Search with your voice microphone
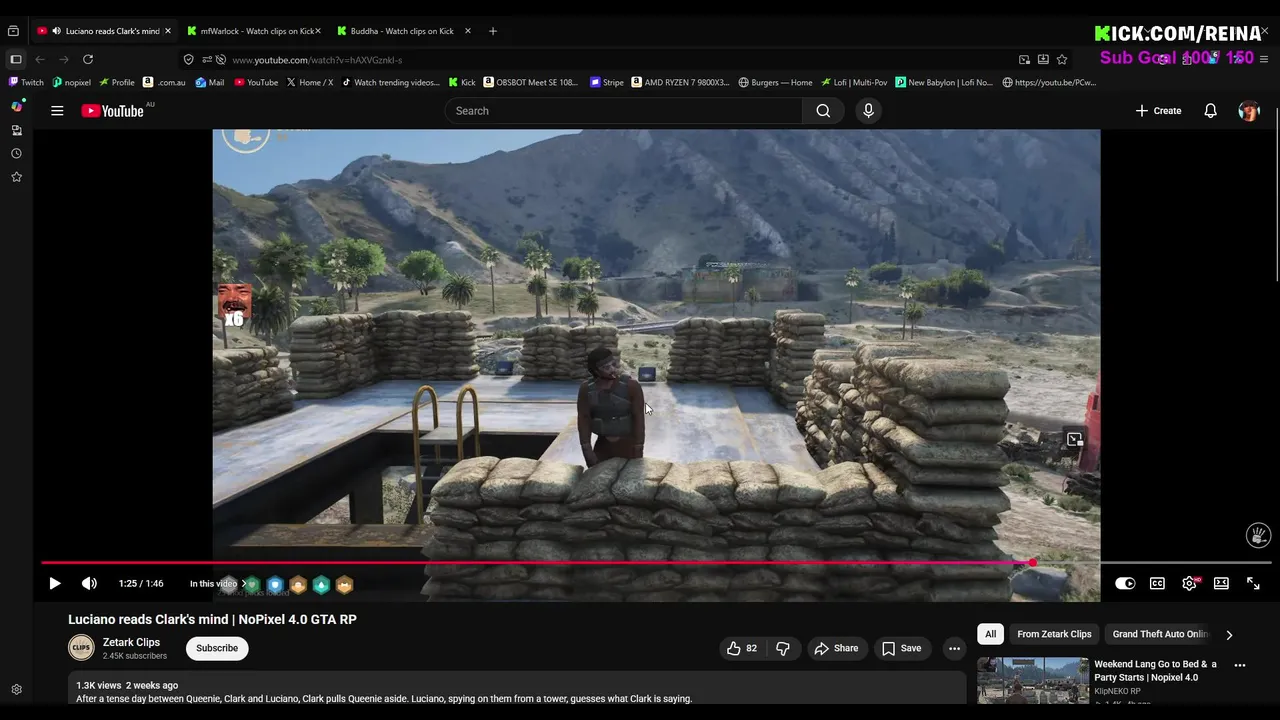 (868, 111)
